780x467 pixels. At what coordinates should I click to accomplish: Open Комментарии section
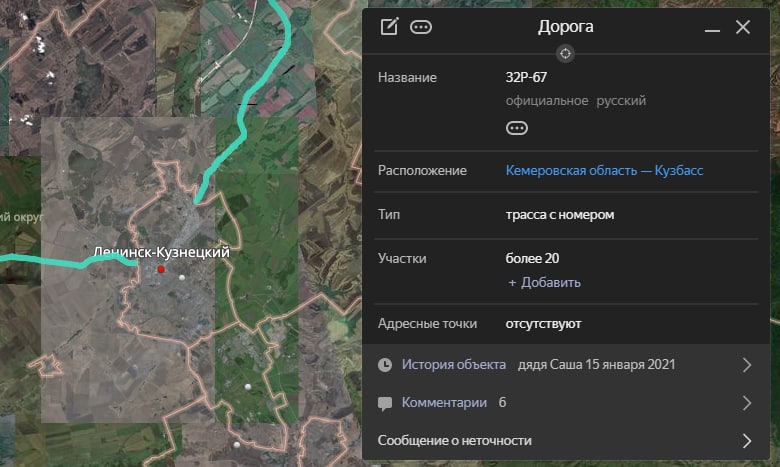(444, 402)
